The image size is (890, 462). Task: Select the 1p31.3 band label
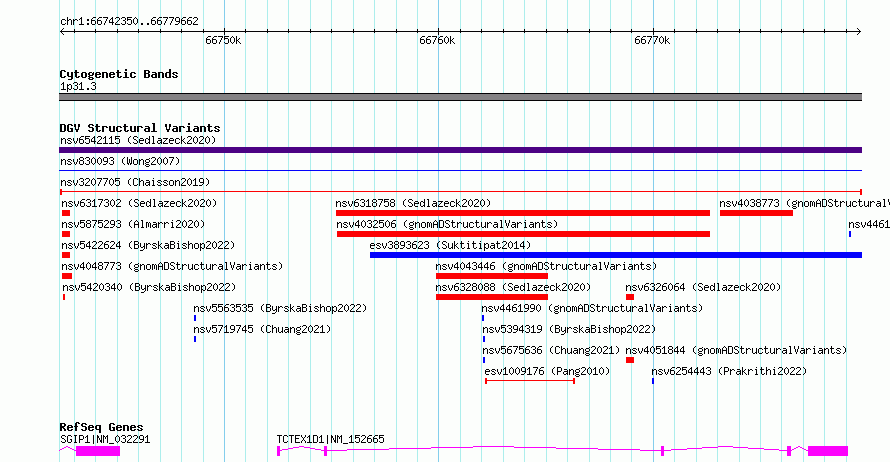[78, 87]
